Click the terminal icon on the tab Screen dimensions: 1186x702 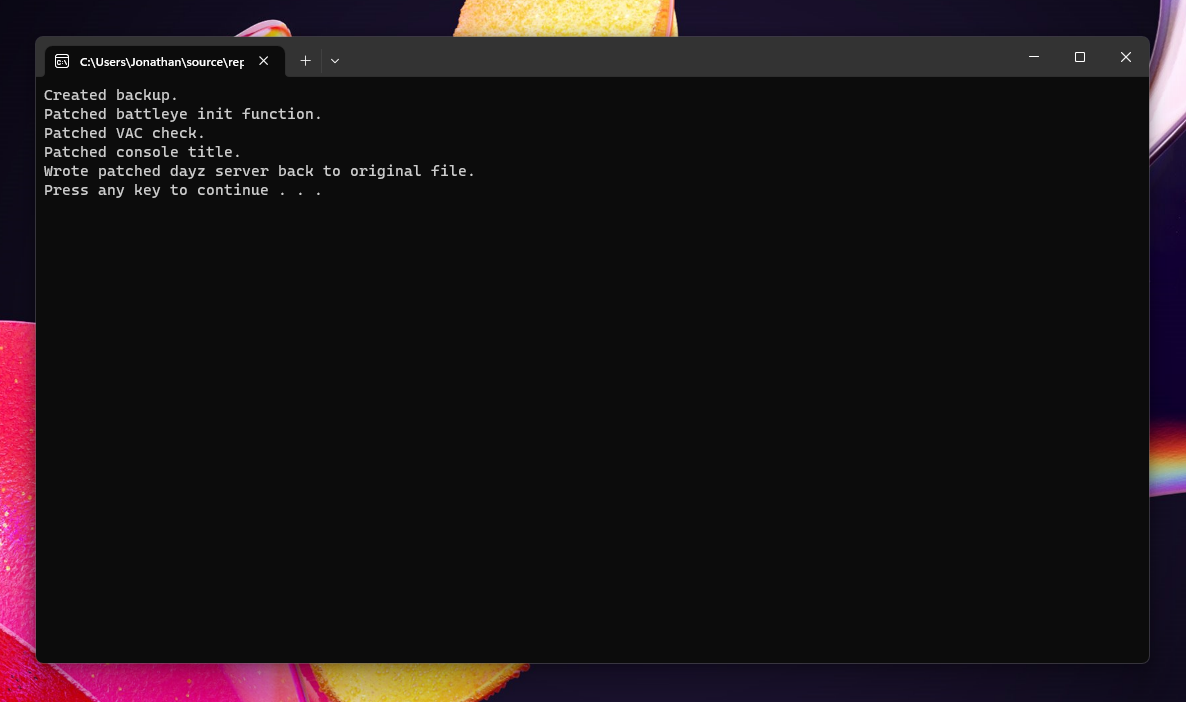tap(62, 61)
